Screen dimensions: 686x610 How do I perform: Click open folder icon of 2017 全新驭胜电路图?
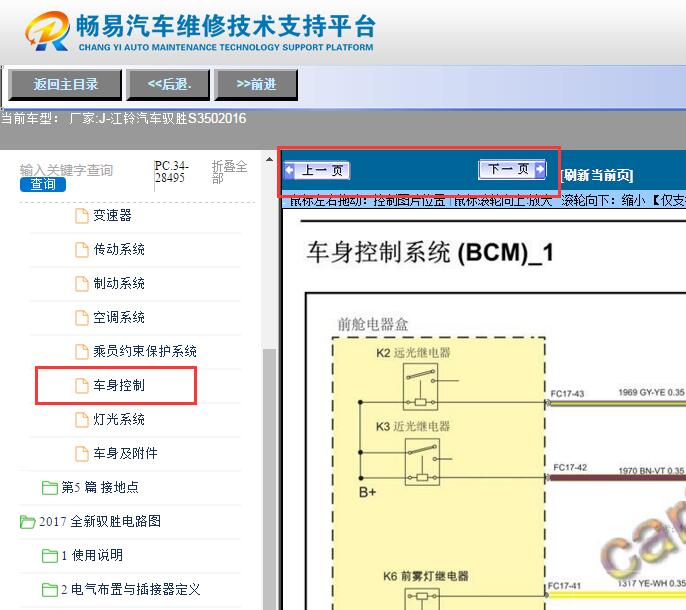pyautogui.click(x=28, y=522)
